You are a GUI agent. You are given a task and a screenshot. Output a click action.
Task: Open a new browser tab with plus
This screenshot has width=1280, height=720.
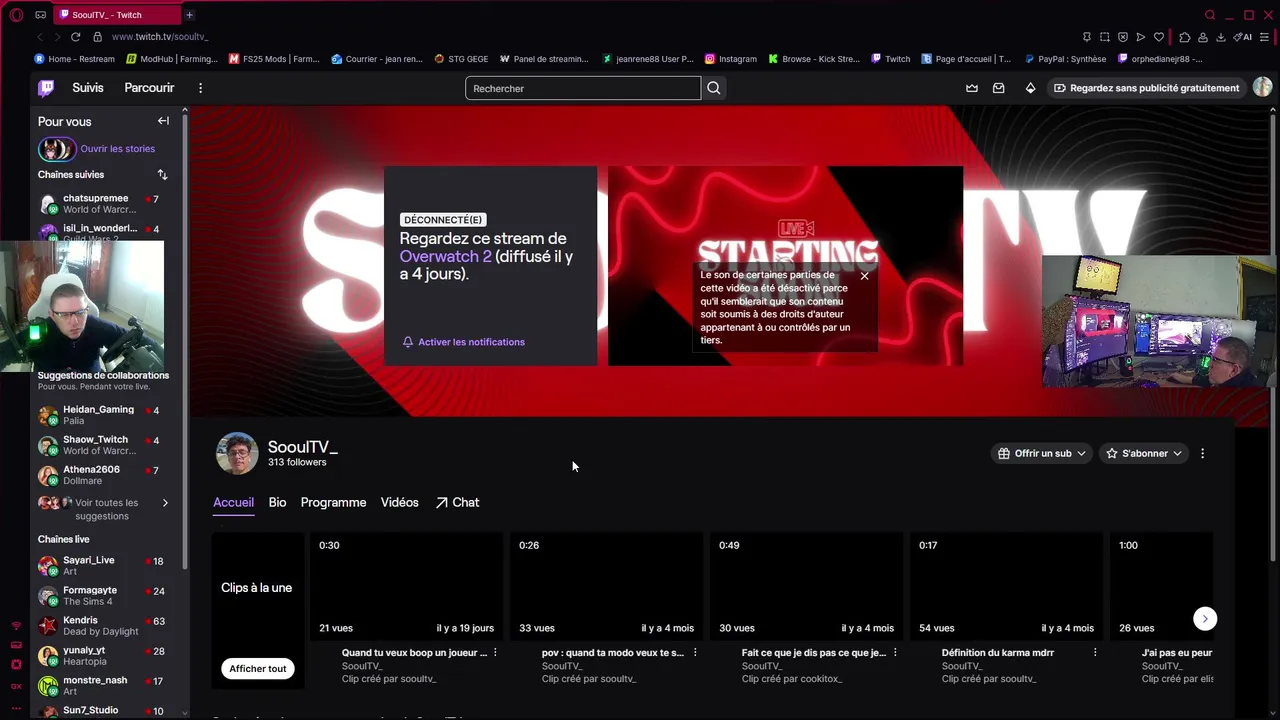pyautogui.click(x=189, y=15)
